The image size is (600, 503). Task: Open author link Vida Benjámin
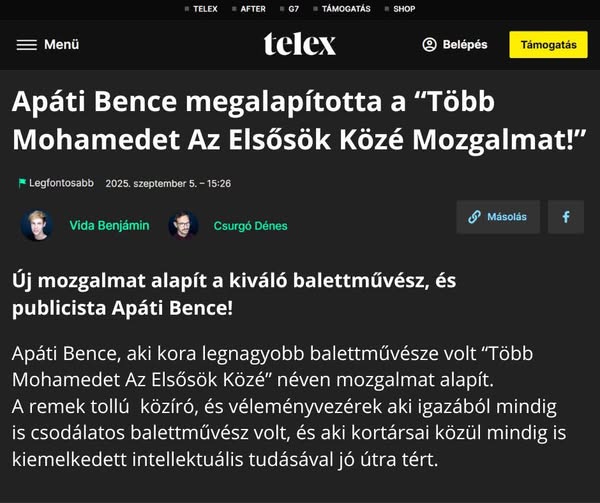point(109,226)
